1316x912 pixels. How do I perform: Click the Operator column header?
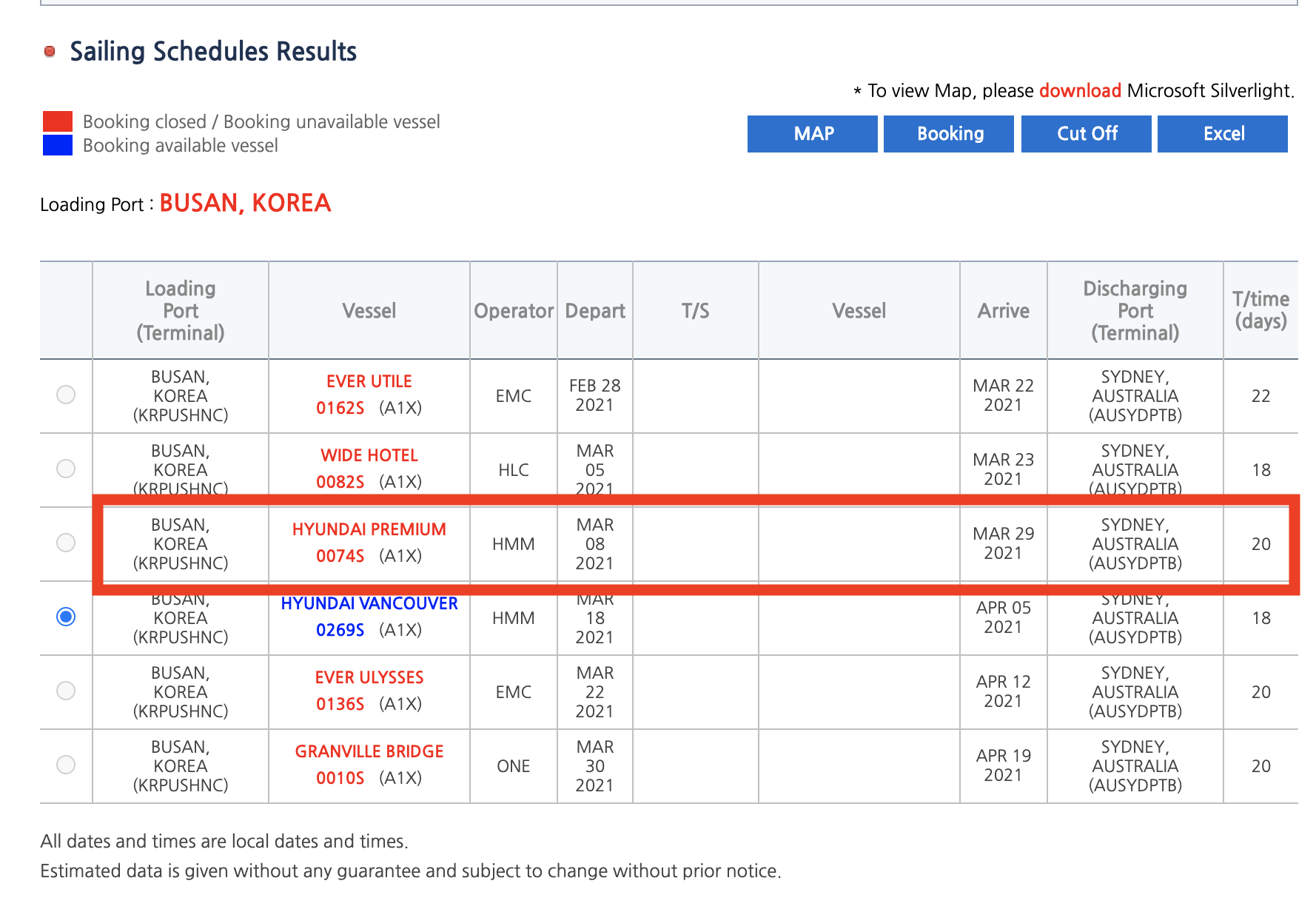pos(514,311)
